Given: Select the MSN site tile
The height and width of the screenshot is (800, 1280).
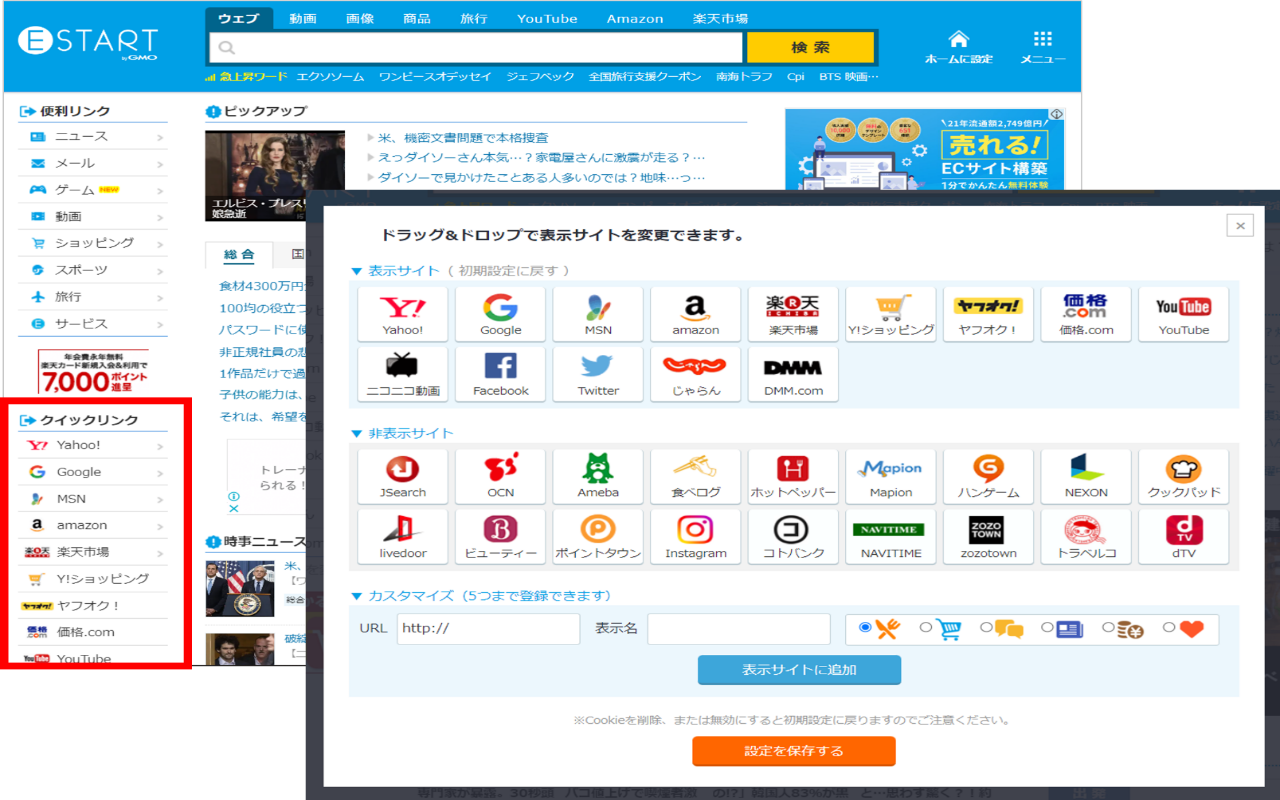Looking at the screenshot, I should pos(598,315).
